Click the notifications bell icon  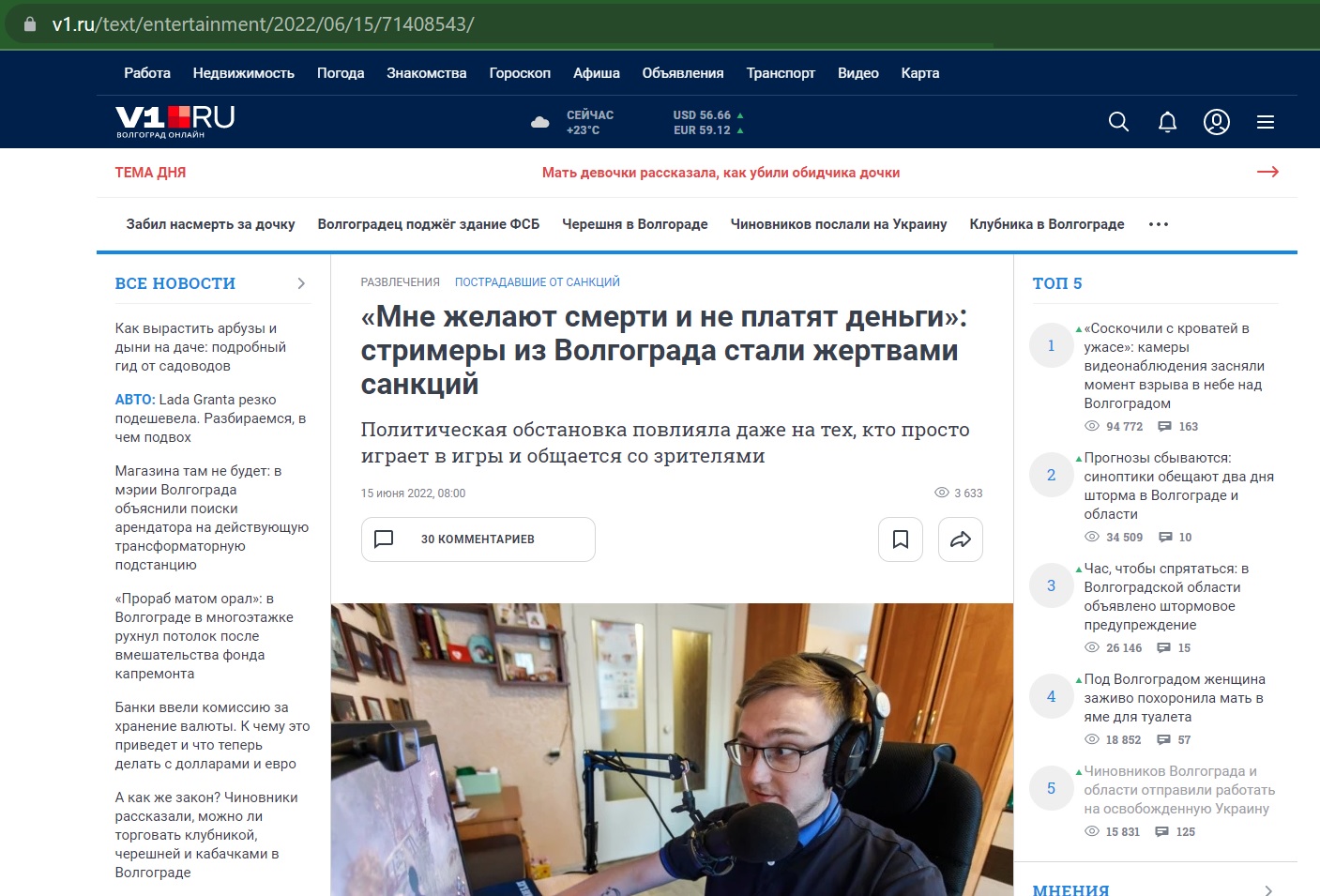click(x=1167, y=122)
